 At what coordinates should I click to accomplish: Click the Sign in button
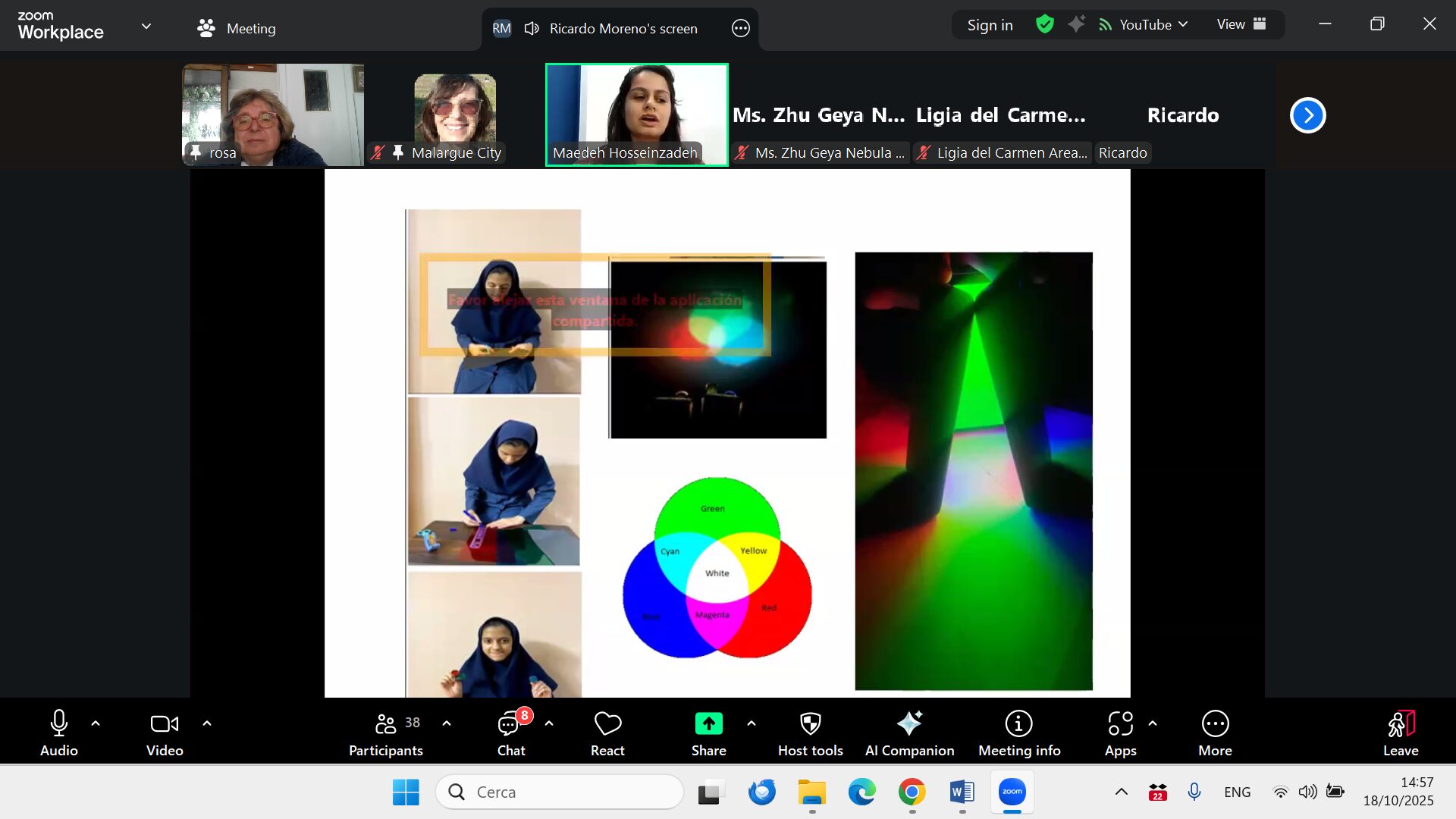click(x=990, y=24)
